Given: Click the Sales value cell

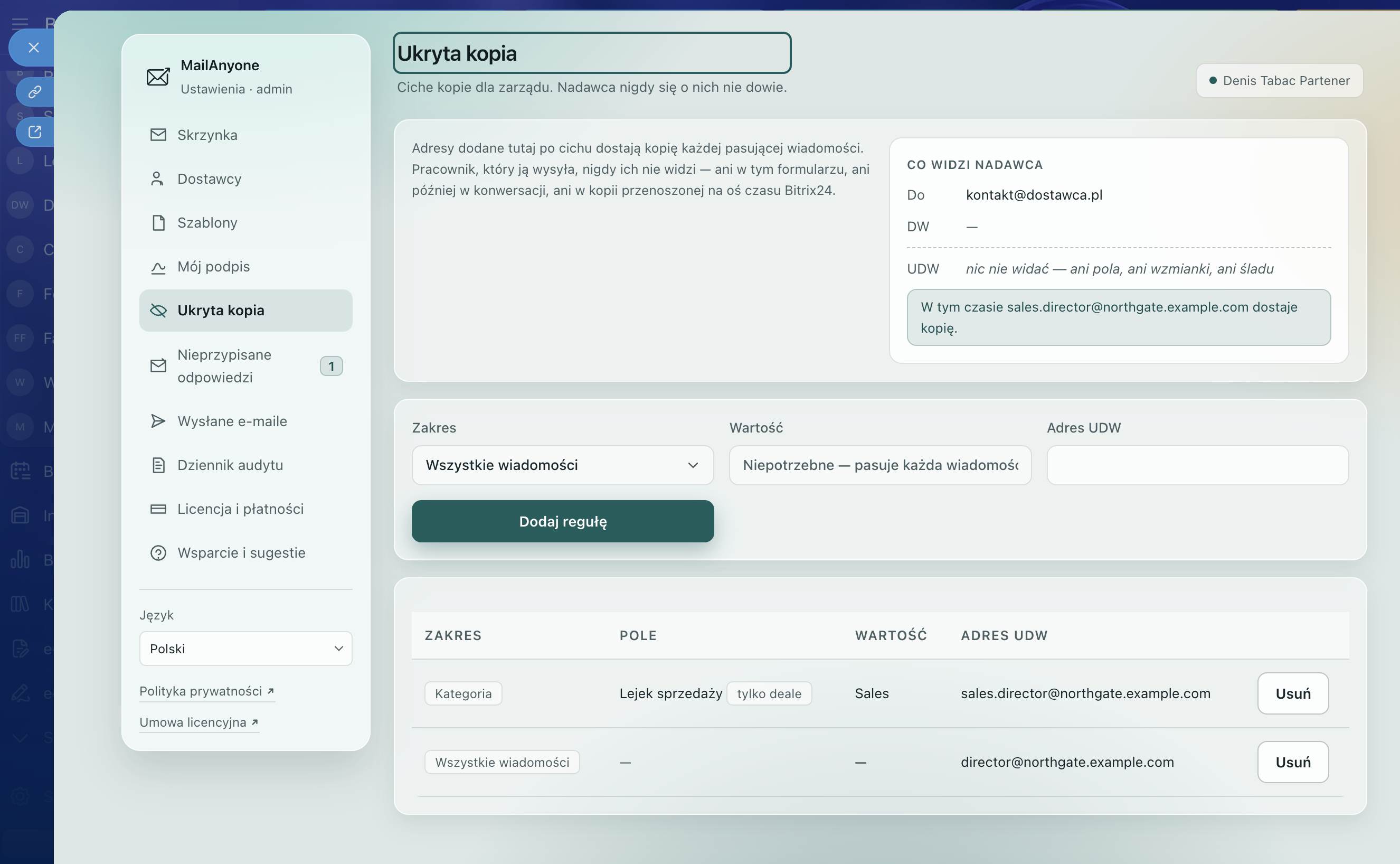Looking at the screenshot, I should pos(872,694).
